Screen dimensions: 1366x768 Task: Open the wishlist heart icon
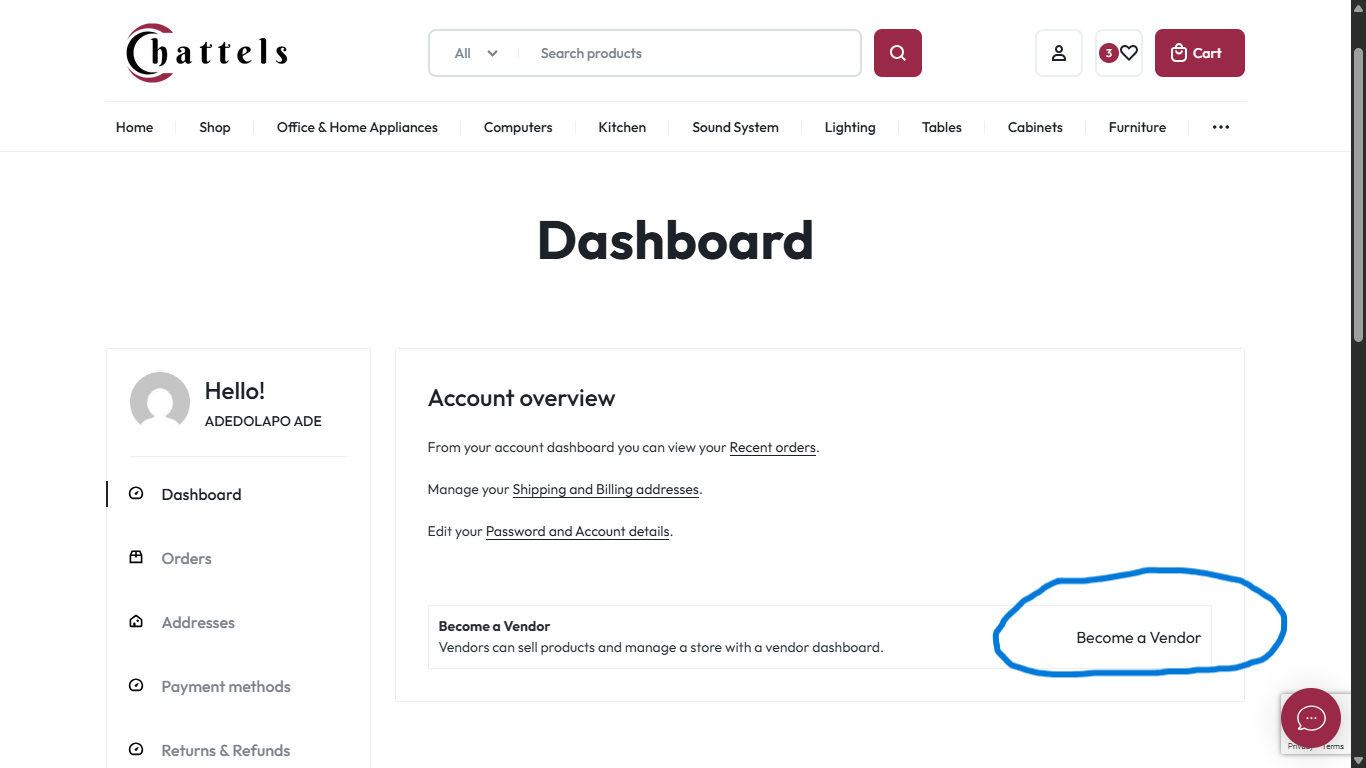click(x=1129, y=53)
